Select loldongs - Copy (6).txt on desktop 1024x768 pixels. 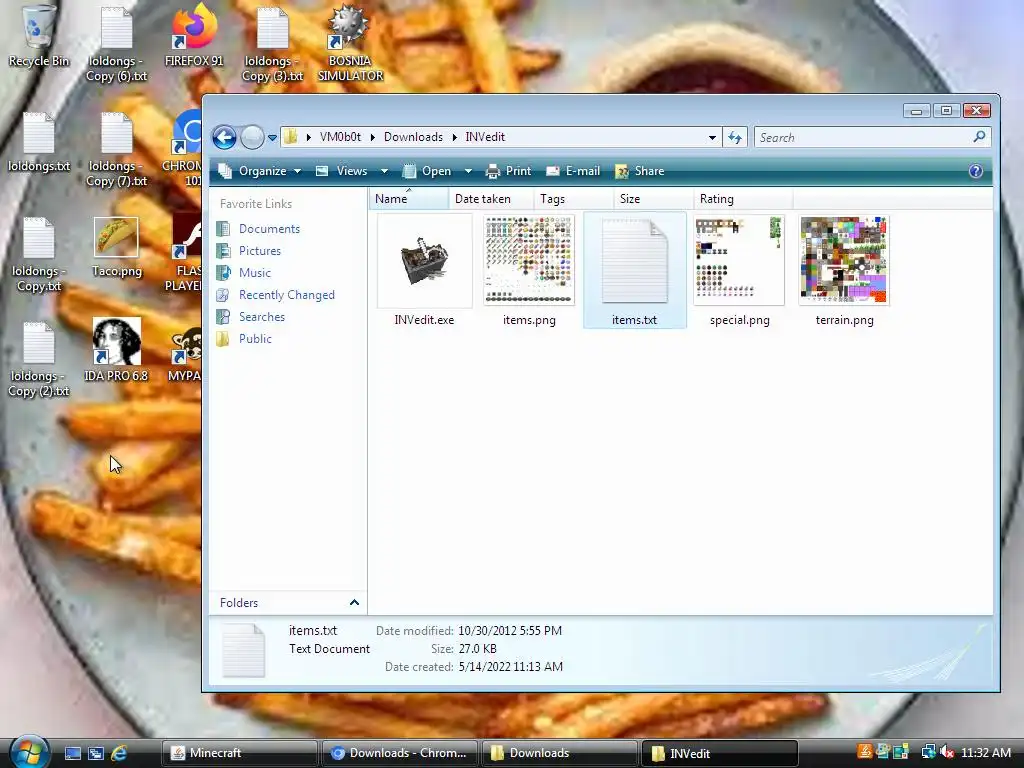[116, 44]
